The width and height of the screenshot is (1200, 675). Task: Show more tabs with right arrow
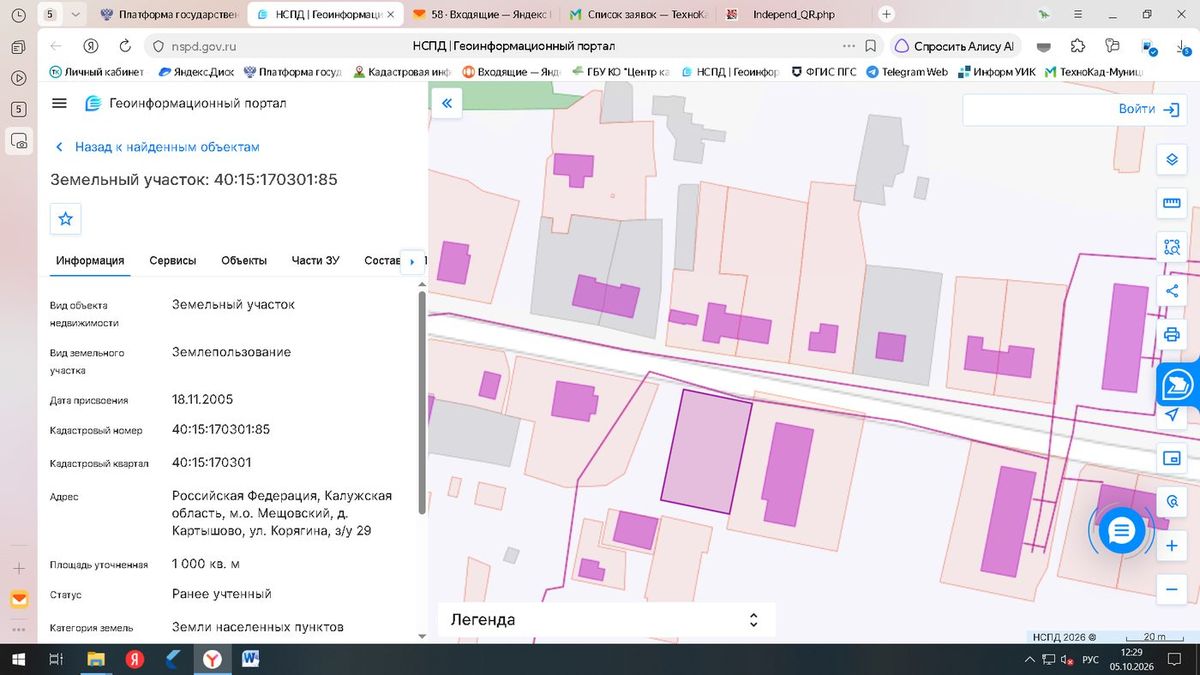(412, 262)
